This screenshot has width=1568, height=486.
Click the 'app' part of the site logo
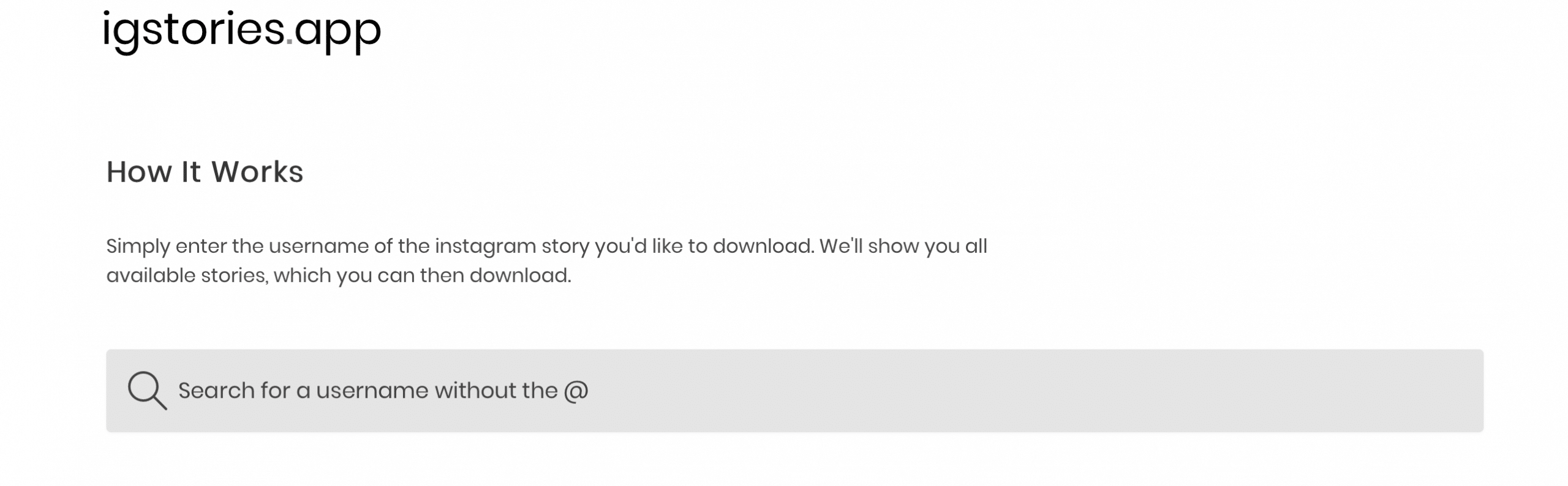[x=337, y=33]
